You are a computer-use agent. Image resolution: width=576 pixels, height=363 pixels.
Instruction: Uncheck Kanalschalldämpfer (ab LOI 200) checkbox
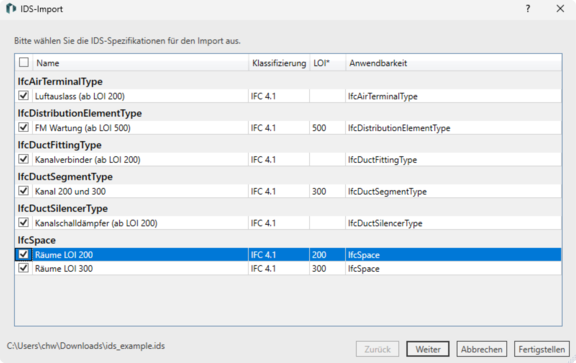pos(24,223)
